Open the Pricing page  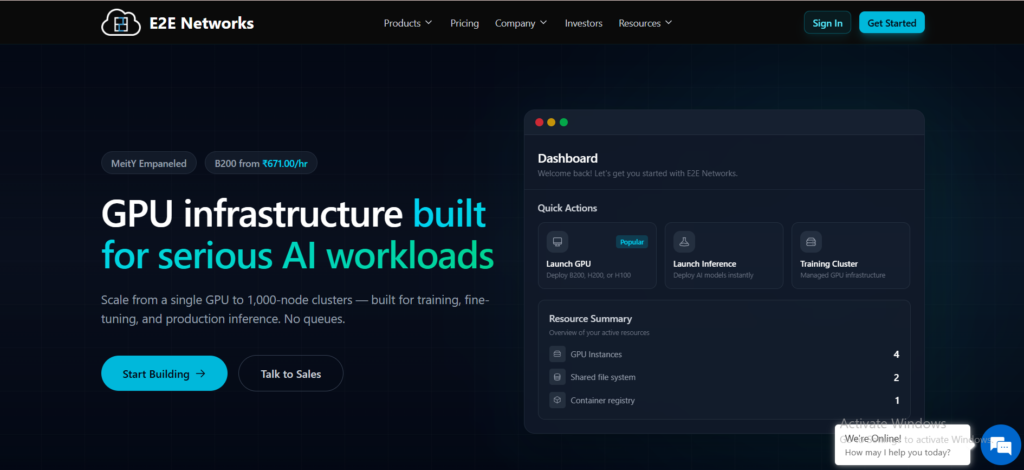tap(464, 23)
